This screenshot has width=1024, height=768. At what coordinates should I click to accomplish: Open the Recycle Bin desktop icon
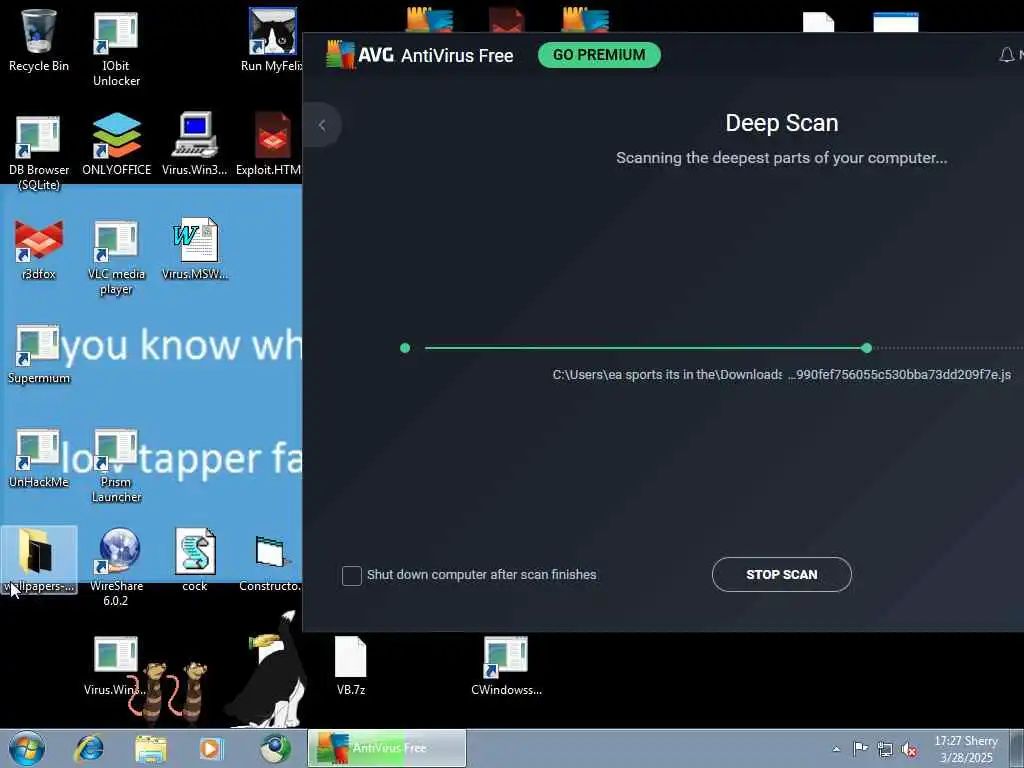point(39,39)
